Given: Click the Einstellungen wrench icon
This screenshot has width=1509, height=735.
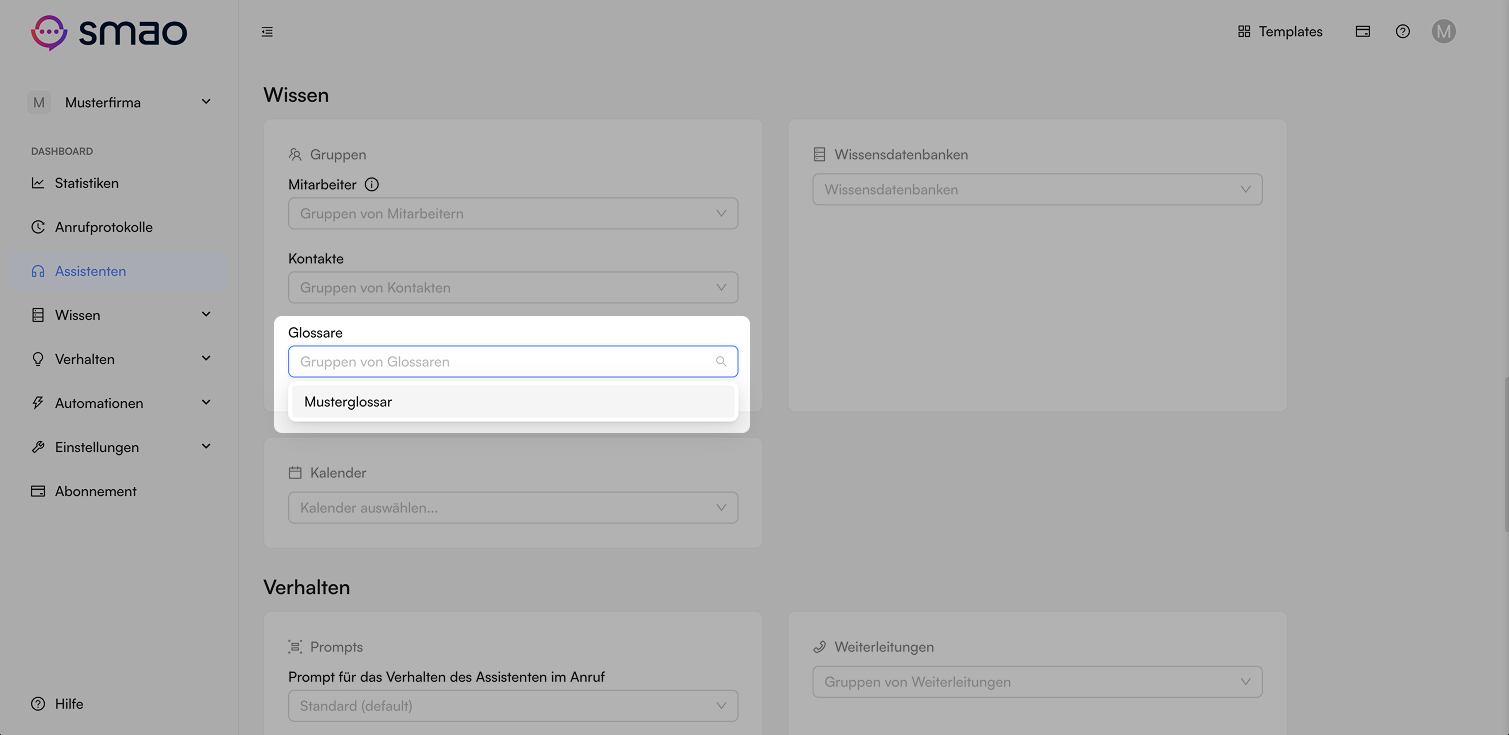Looking at the screenshot, I should (38, 447).
